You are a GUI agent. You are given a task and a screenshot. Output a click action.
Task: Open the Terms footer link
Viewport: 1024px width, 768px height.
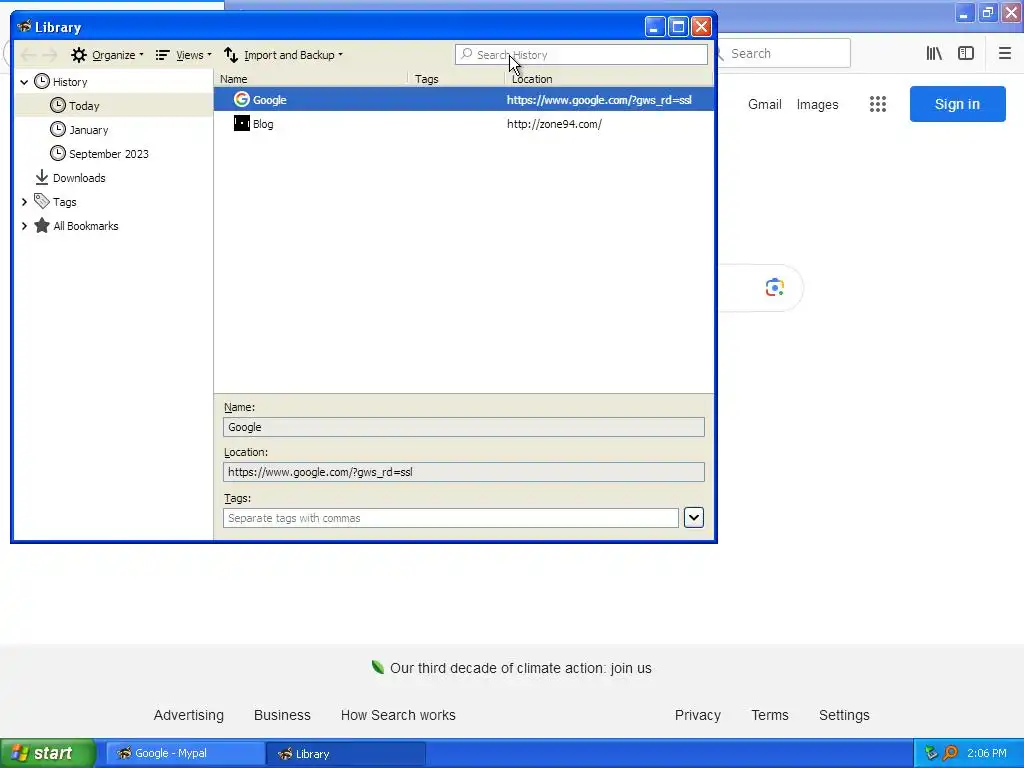(x=770, y=715)
